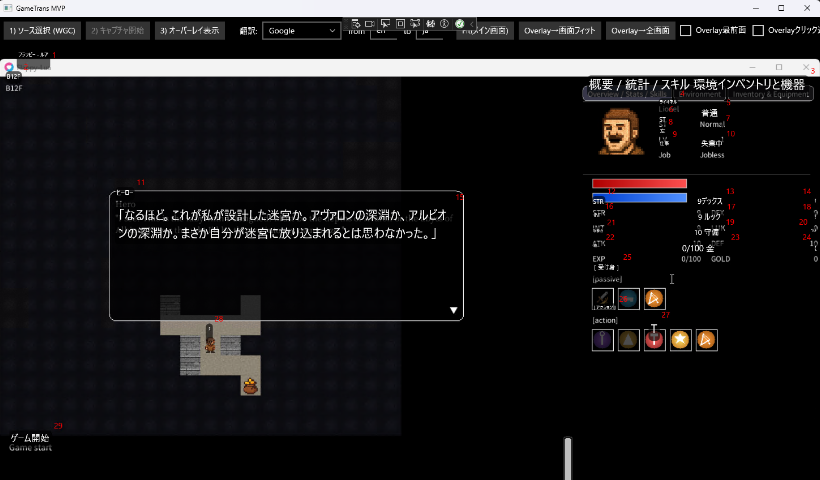The width and height of the screenshot is (820, 480).
Task: Open the Inventory & Equipment tab
Action: (769, 94)
